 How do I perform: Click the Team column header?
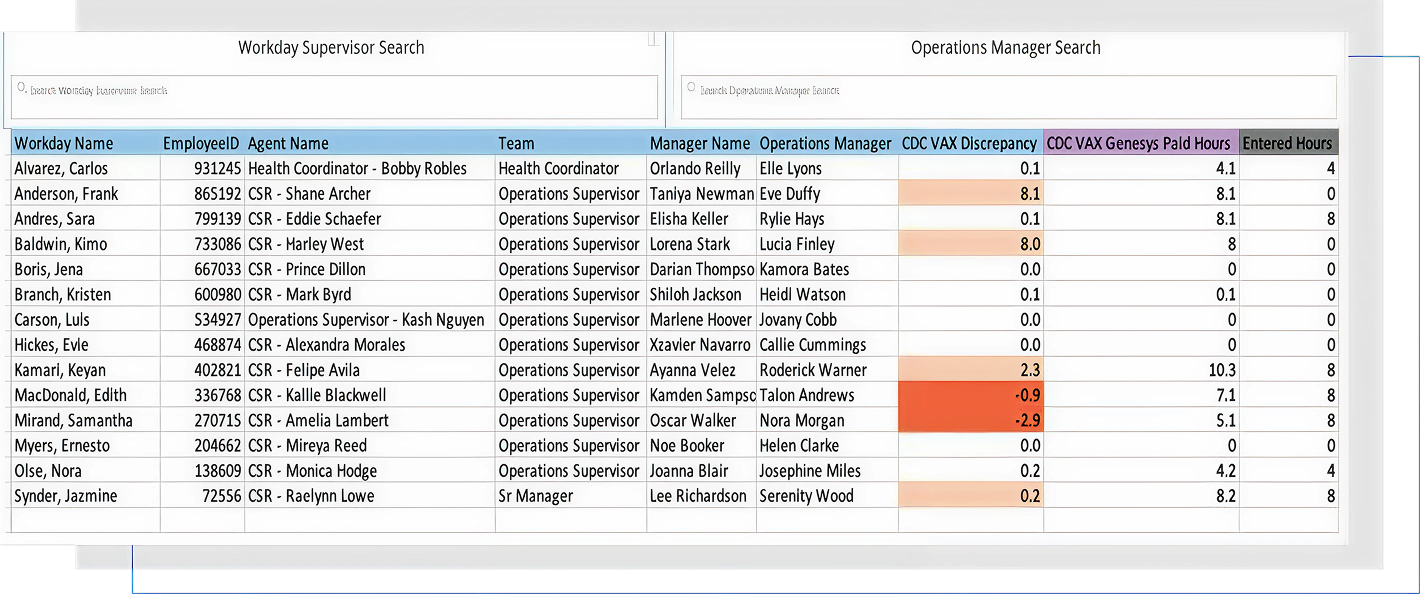click(571, 143)
